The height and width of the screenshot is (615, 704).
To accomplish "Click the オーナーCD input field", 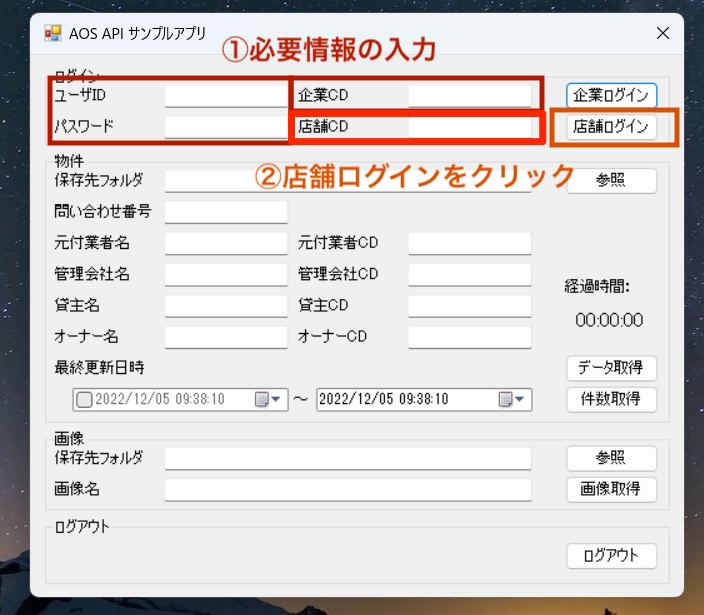I will pos(470,337).
